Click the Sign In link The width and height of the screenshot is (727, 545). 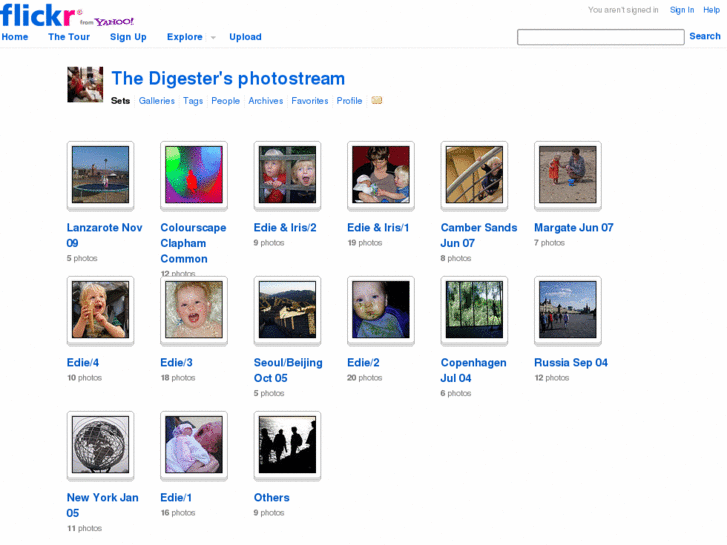point(682,10)
